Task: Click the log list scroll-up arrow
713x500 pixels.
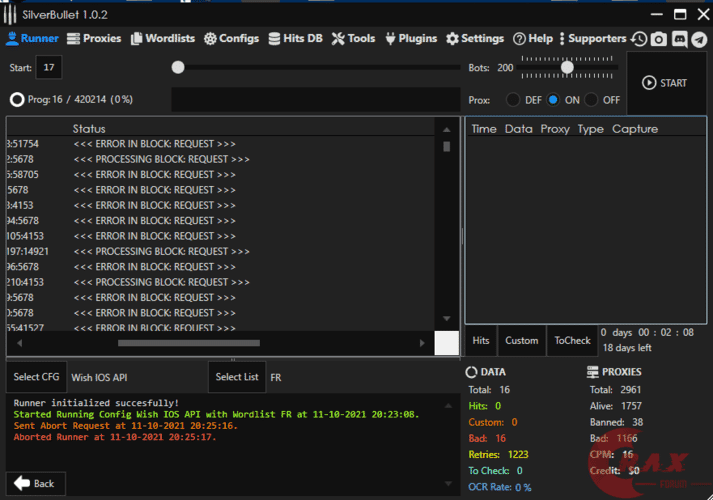Action: pyautogui.click(x=447, y=129)
